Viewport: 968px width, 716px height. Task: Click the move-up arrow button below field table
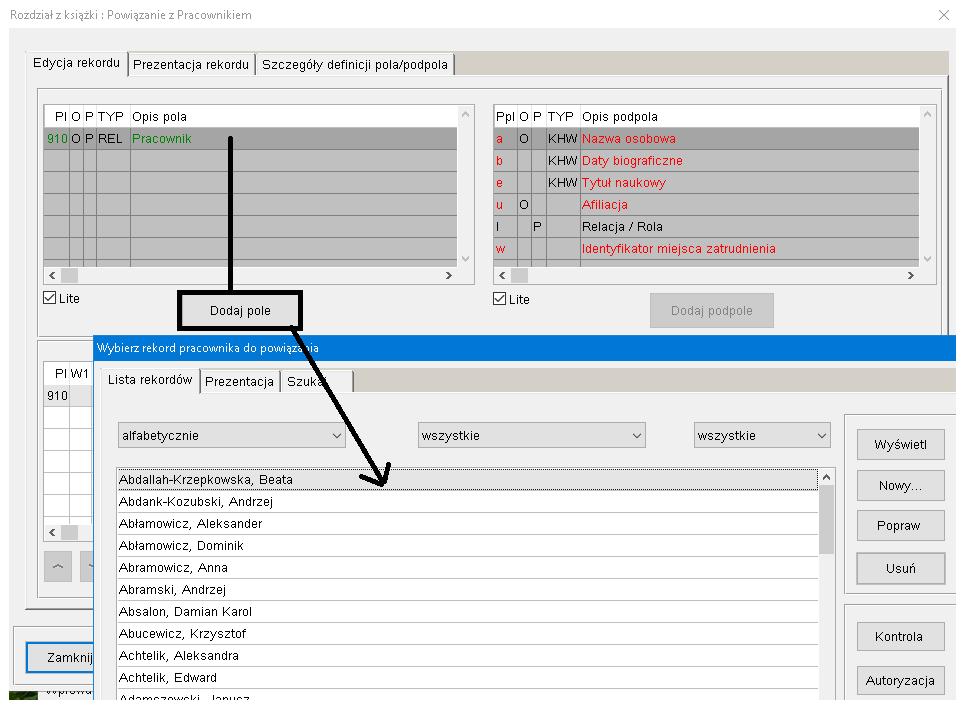pyautogui.click(x=58, y=566)
